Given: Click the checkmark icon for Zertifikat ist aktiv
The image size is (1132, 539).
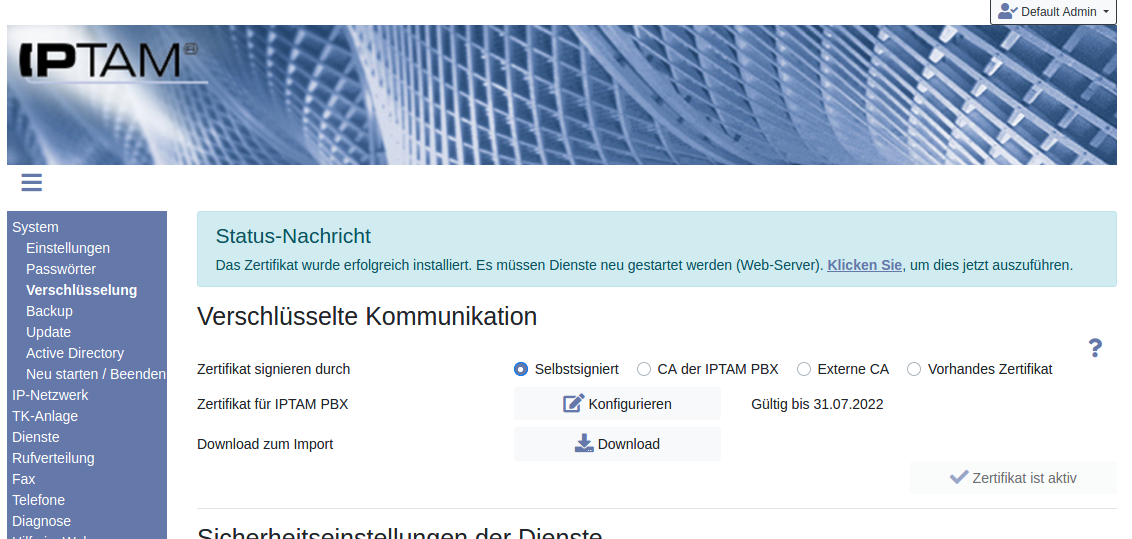Looking at the screenshot, I should click(958, 478).
